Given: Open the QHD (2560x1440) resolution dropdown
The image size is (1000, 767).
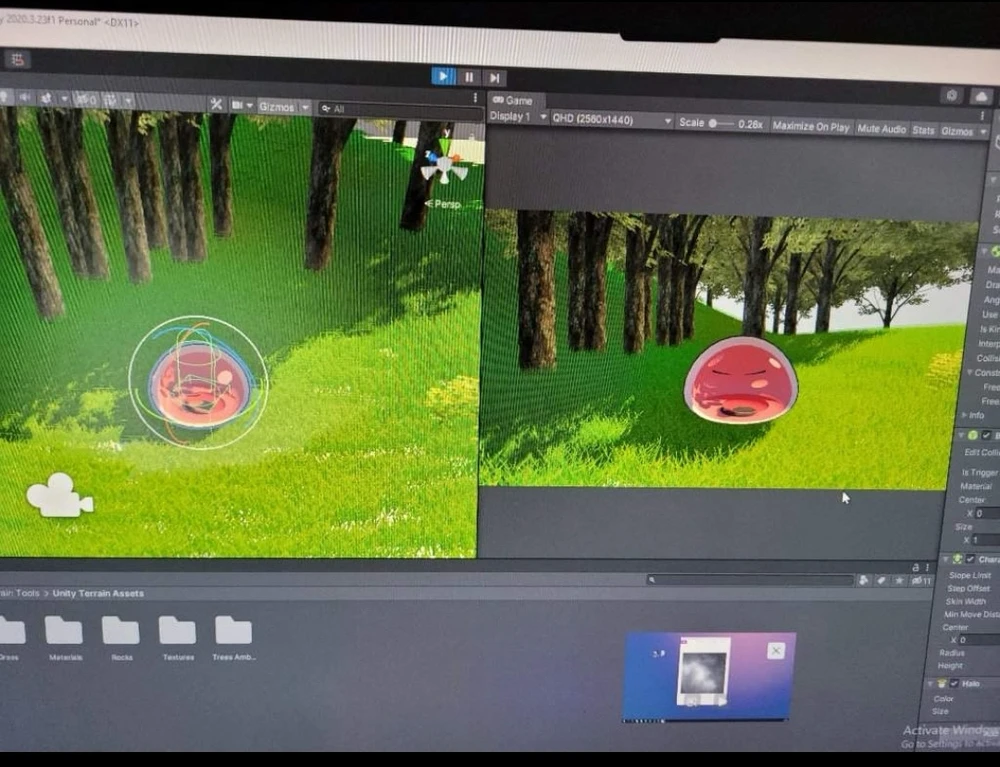Looking at the screenshot, I should click(x=612, y=120).
